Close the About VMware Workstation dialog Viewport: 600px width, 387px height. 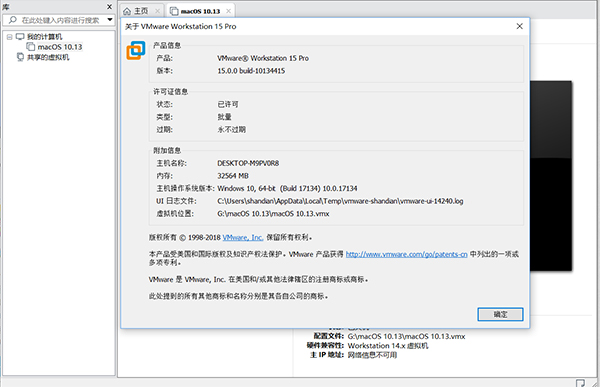(x=519, y=26)
